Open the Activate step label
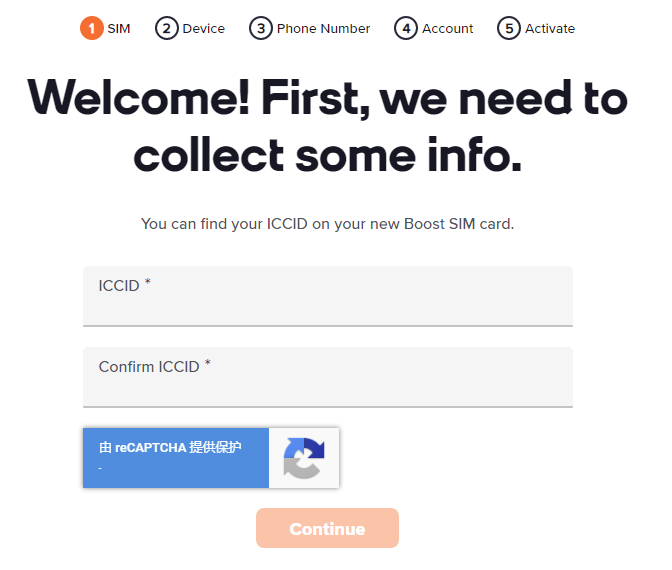The height and width of the screenshot is (570, 672). click(x=550, y=28)
